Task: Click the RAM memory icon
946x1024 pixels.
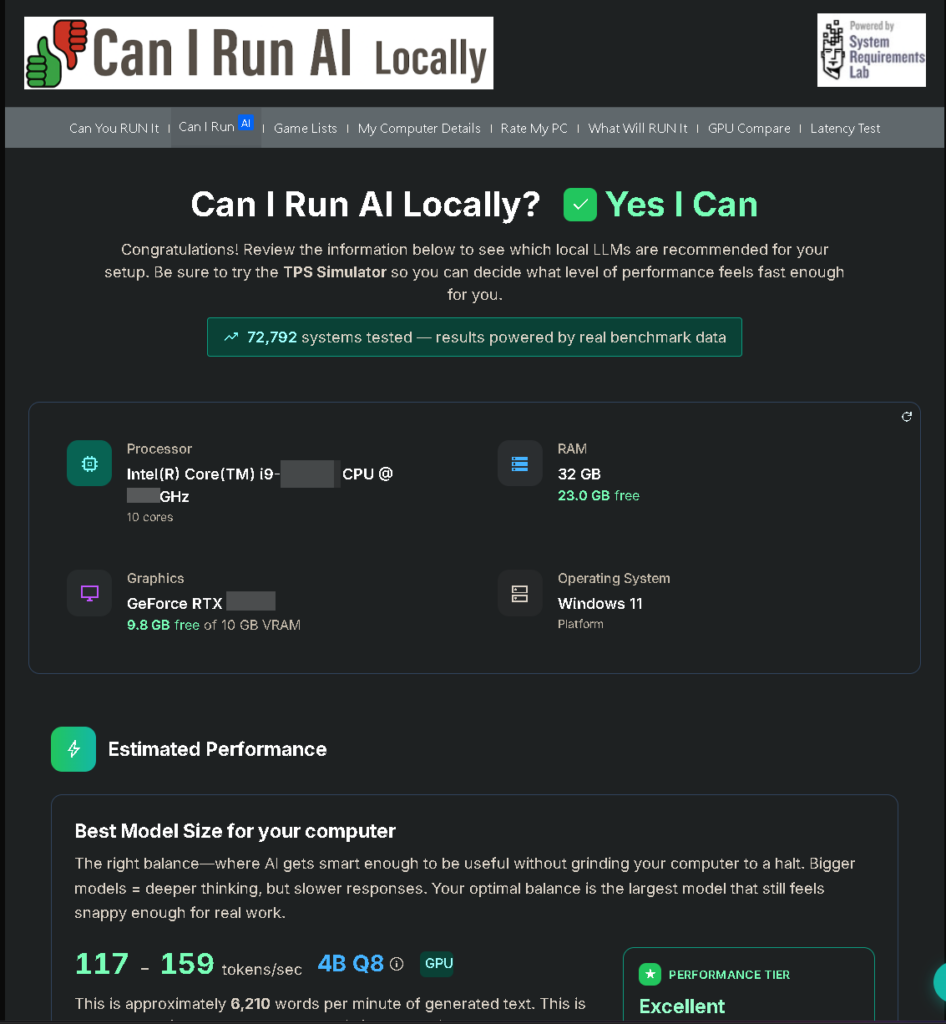Action: click(519, 464)
